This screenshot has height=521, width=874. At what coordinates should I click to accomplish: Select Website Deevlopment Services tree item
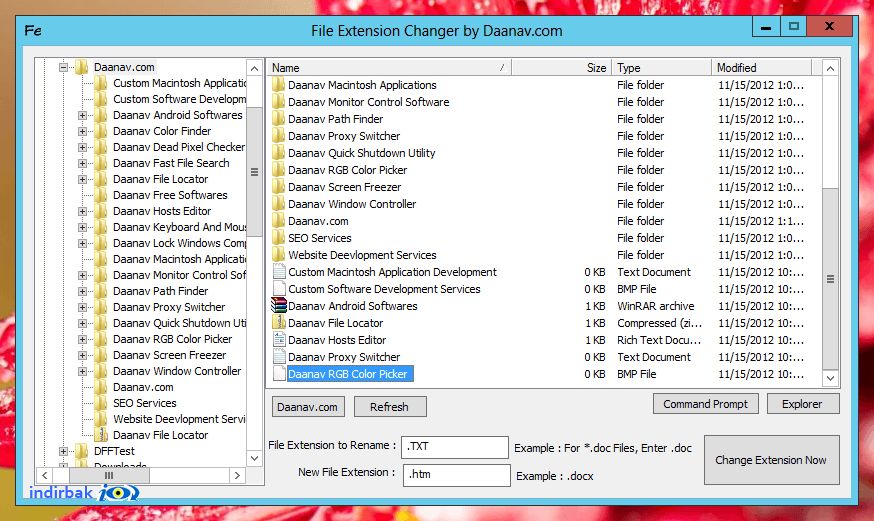[x=179, y=419]
